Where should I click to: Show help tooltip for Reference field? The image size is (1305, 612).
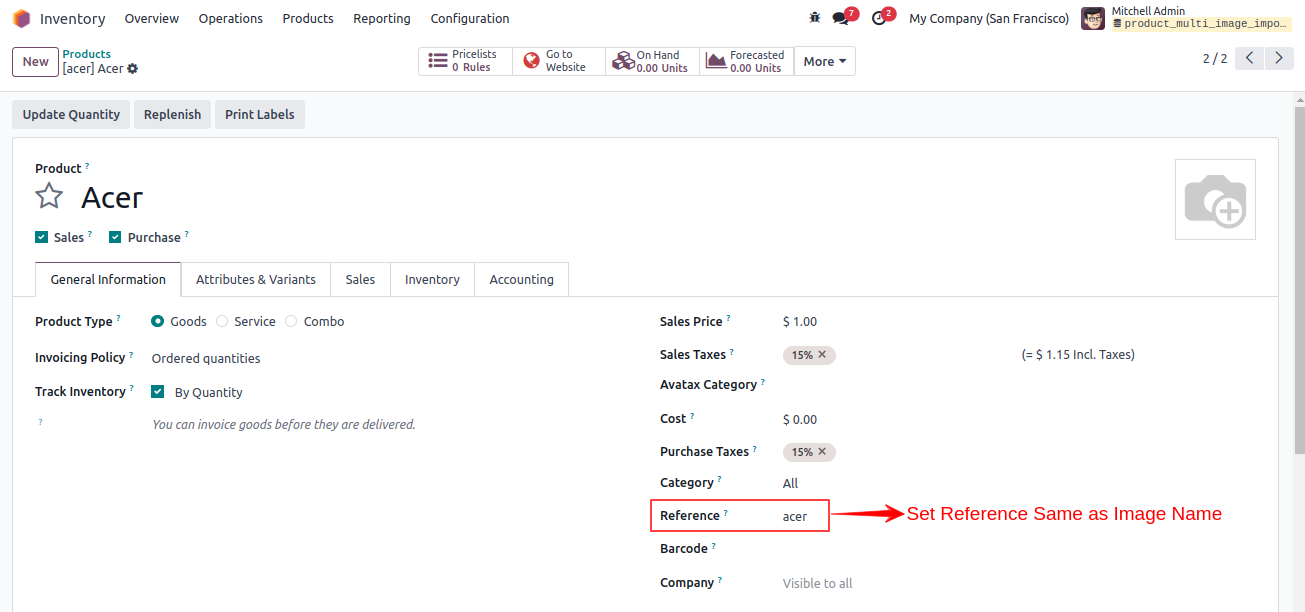[726, 513]
